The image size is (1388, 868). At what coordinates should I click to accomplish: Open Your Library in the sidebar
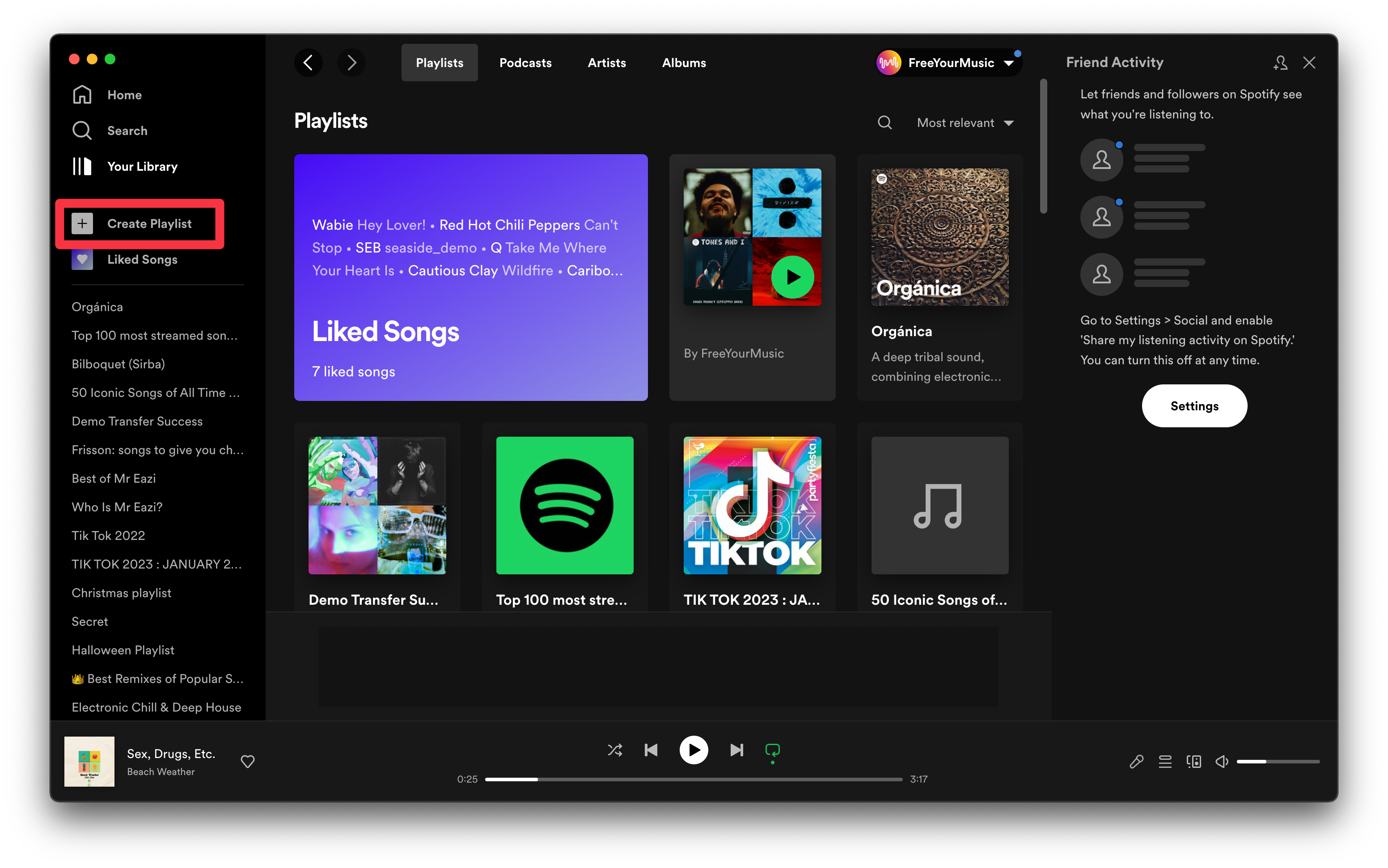(125, 166)
